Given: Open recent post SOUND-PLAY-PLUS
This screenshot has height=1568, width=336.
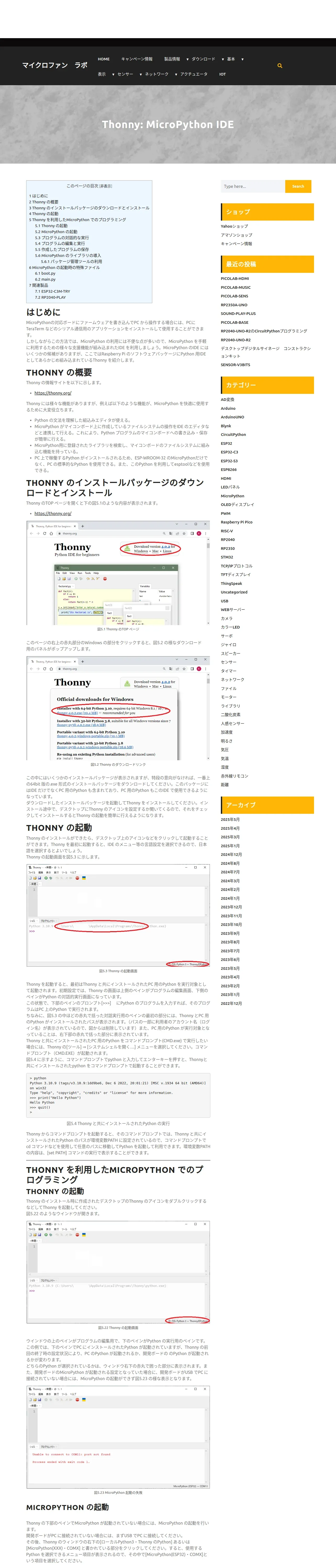Looking at the screenshot, I should coord(238,314).
